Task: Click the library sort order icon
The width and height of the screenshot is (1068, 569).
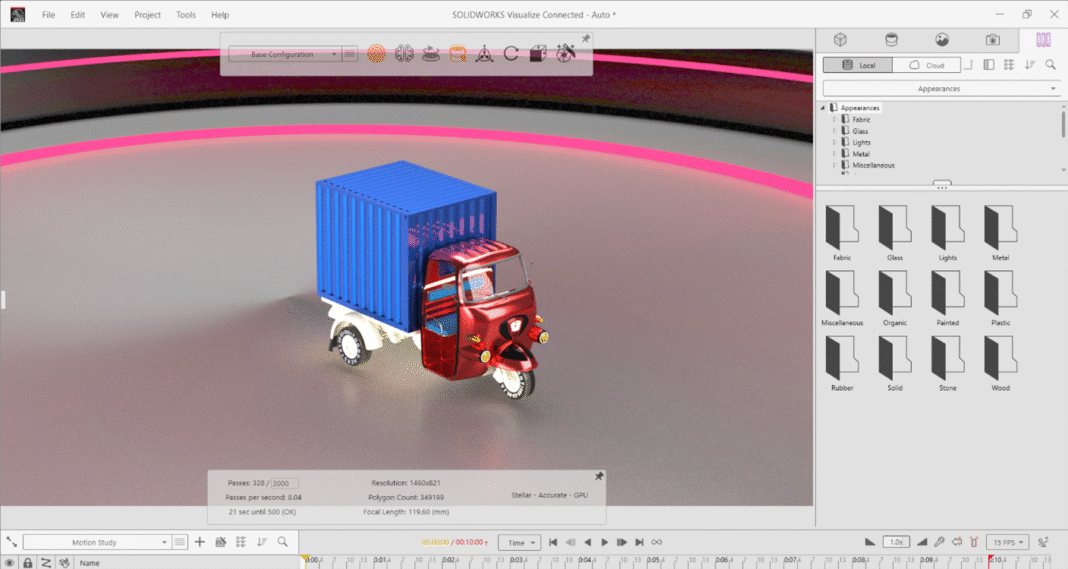Action: [1030, 65]
